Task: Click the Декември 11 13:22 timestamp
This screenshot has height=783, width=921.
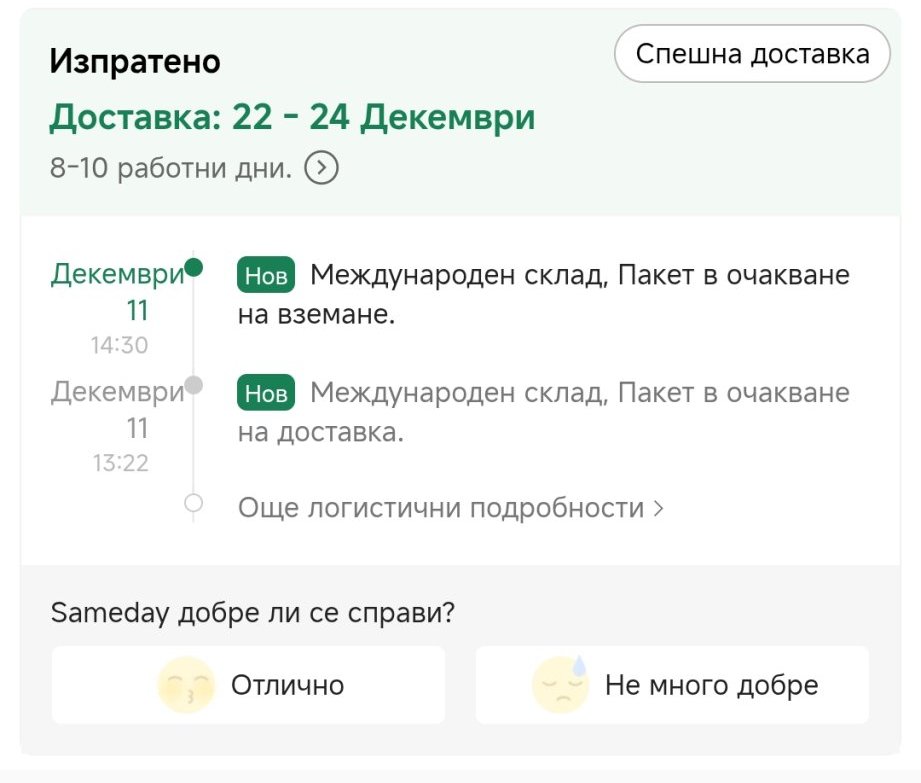Action: point(118,426)
